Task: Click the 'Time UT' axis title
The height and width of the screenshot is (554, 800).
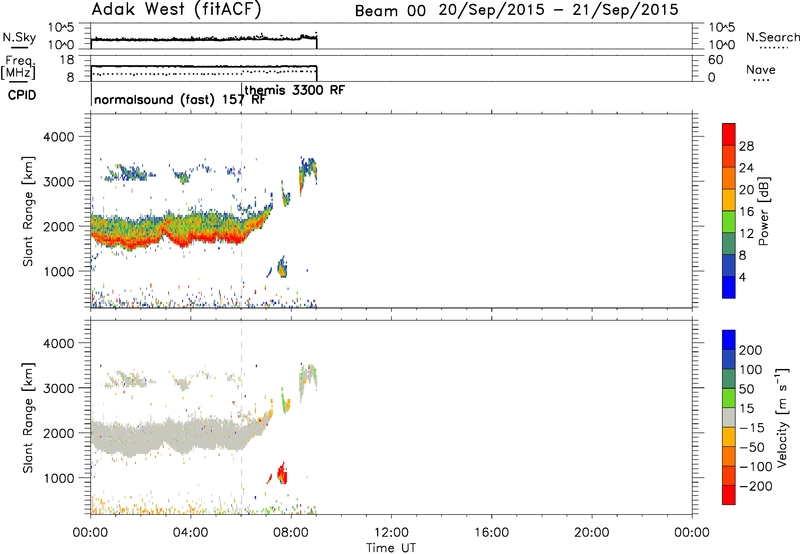Action: point(391,548)
